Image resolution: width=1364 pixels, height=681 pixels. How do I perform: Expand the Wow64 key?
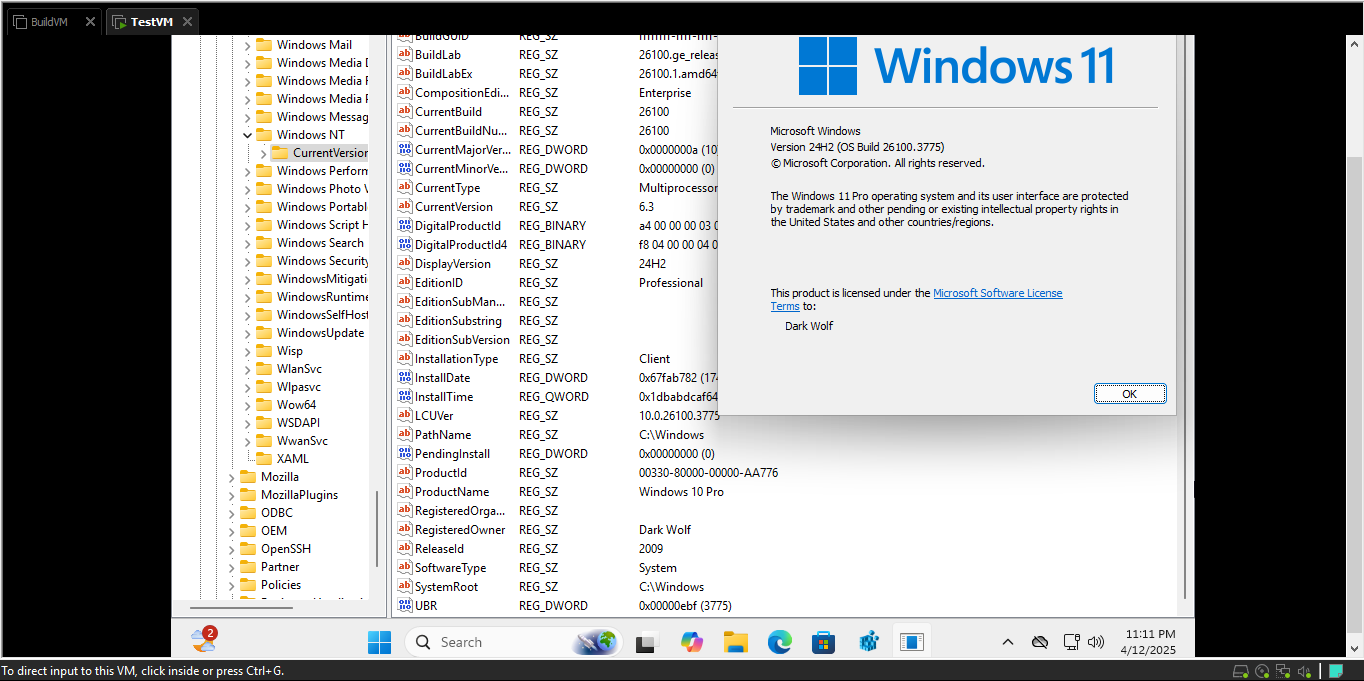[x=248, y=405]
